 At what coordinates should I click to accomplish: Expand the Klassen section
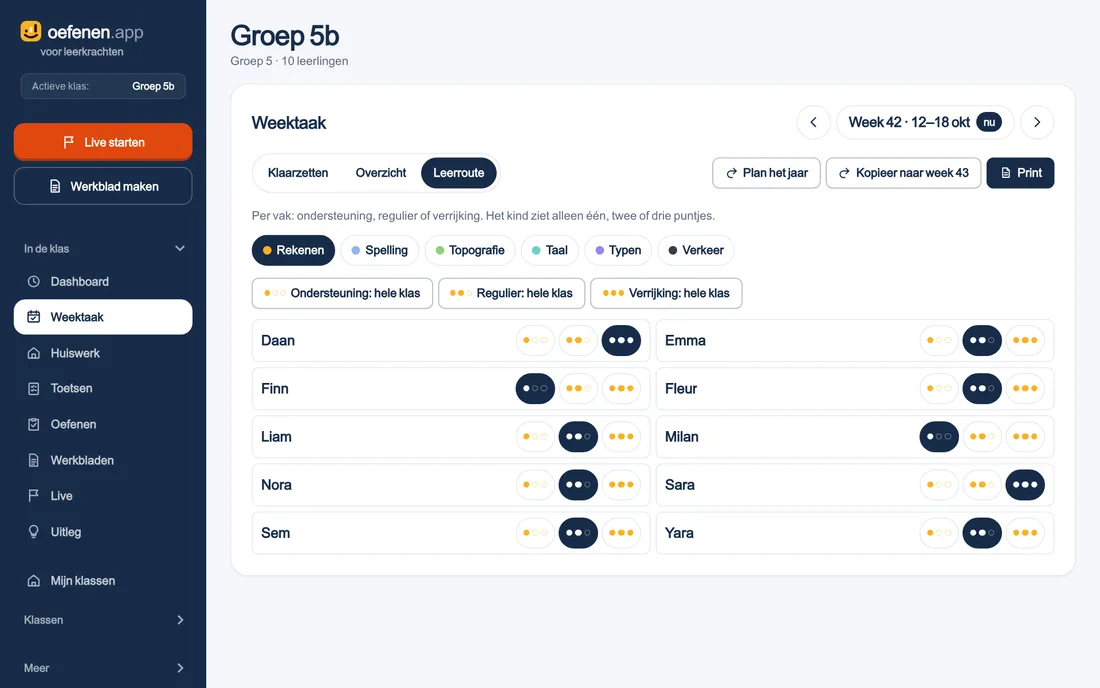180,620
